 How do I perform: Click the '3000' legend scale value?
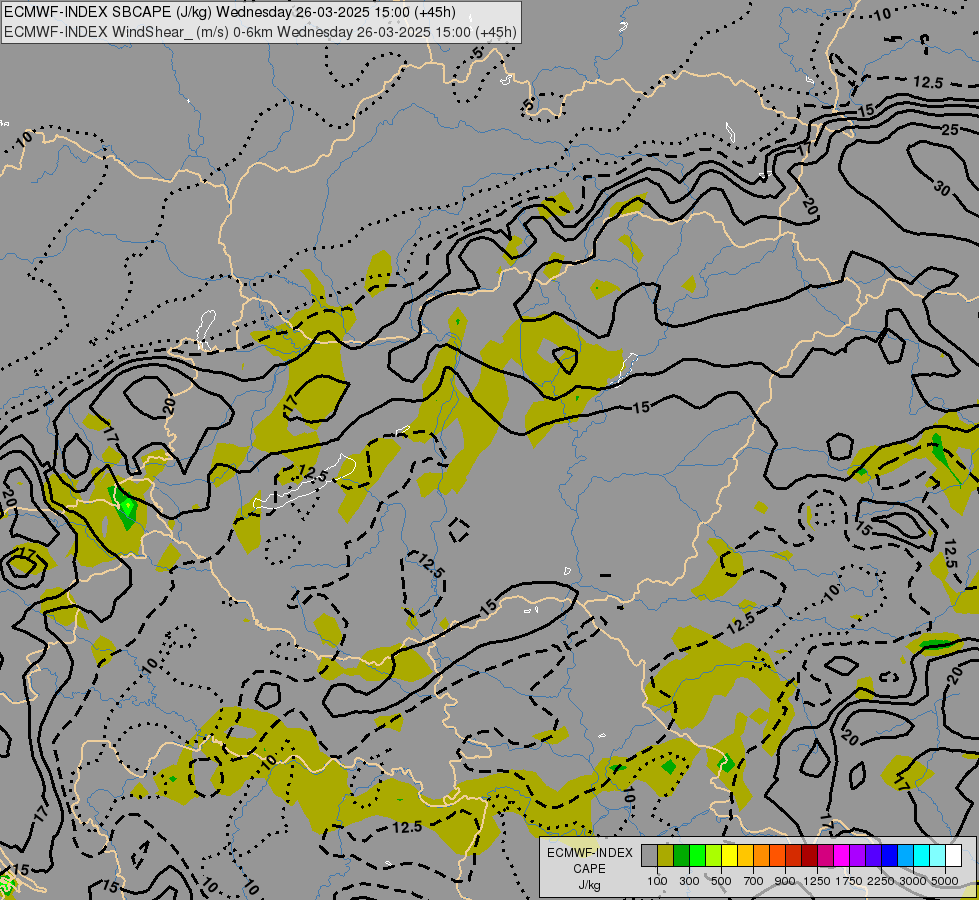(913, 881)
